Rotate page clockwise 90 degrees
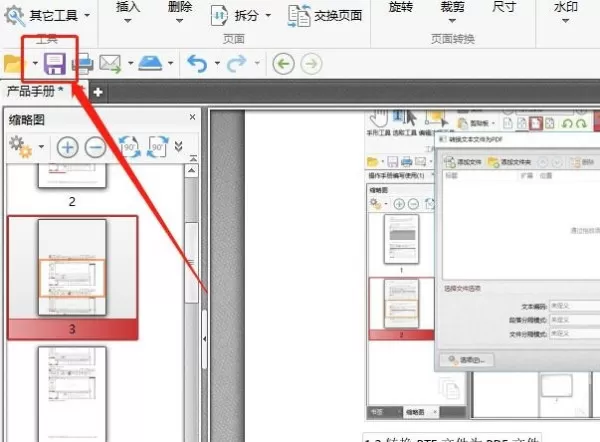 coord(158,147)
